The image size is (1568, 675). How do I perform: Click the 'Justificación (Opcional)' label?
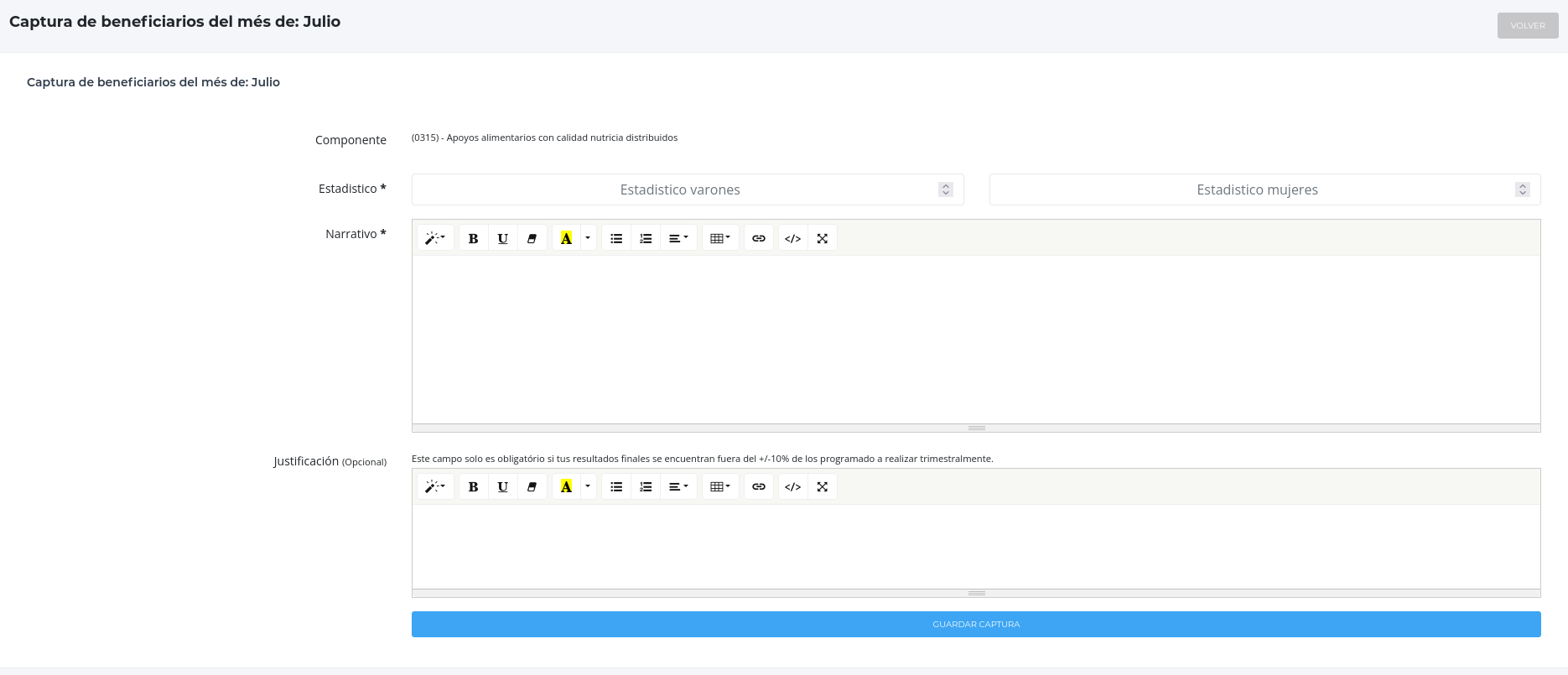click(x=330, y=461)
